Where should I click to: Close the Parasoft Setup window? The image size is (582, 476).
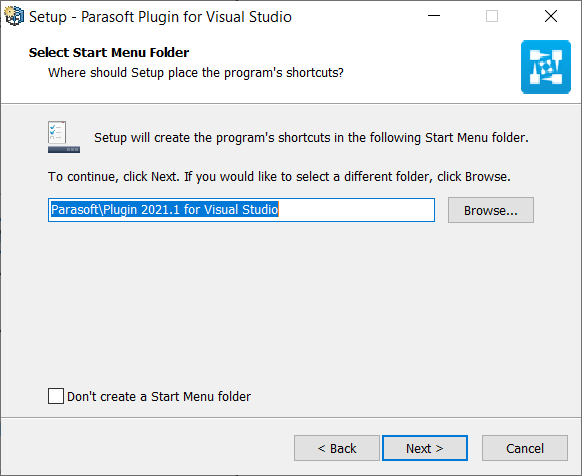pos(551,16)
